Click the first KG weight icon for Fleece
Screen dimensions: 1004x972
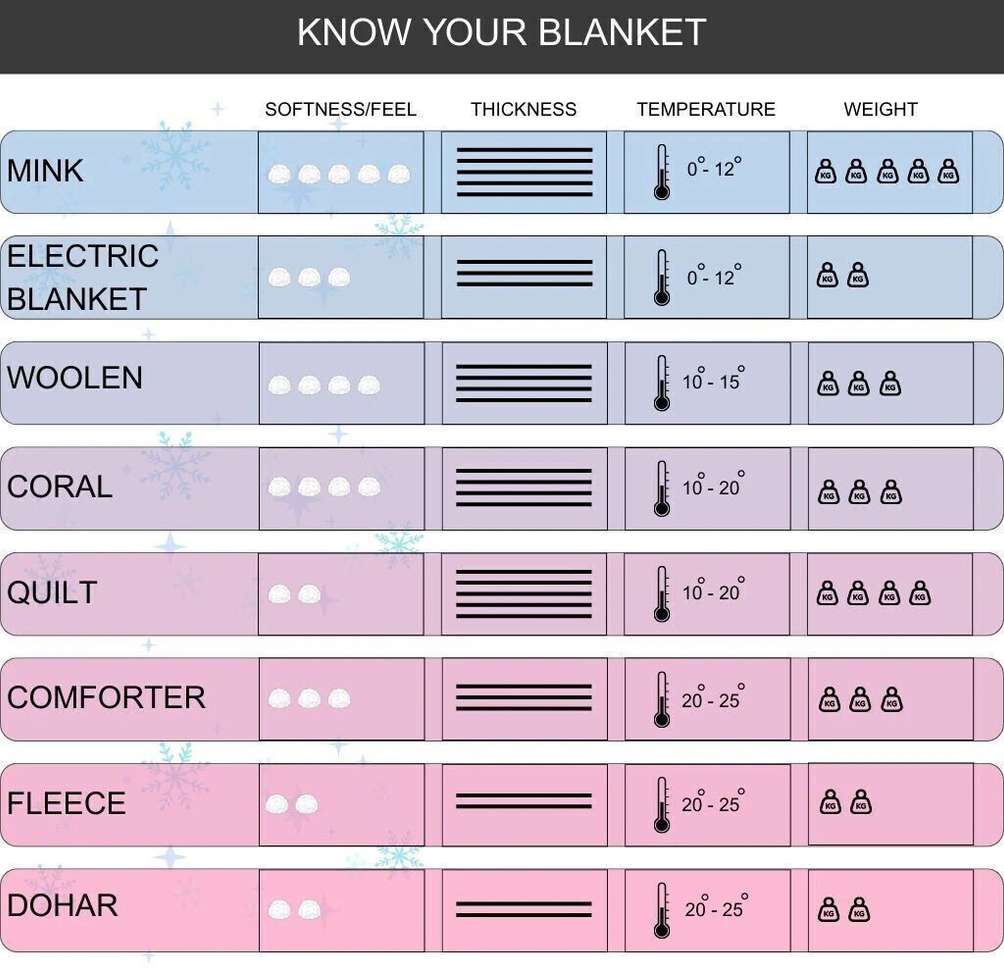(829, 802)
